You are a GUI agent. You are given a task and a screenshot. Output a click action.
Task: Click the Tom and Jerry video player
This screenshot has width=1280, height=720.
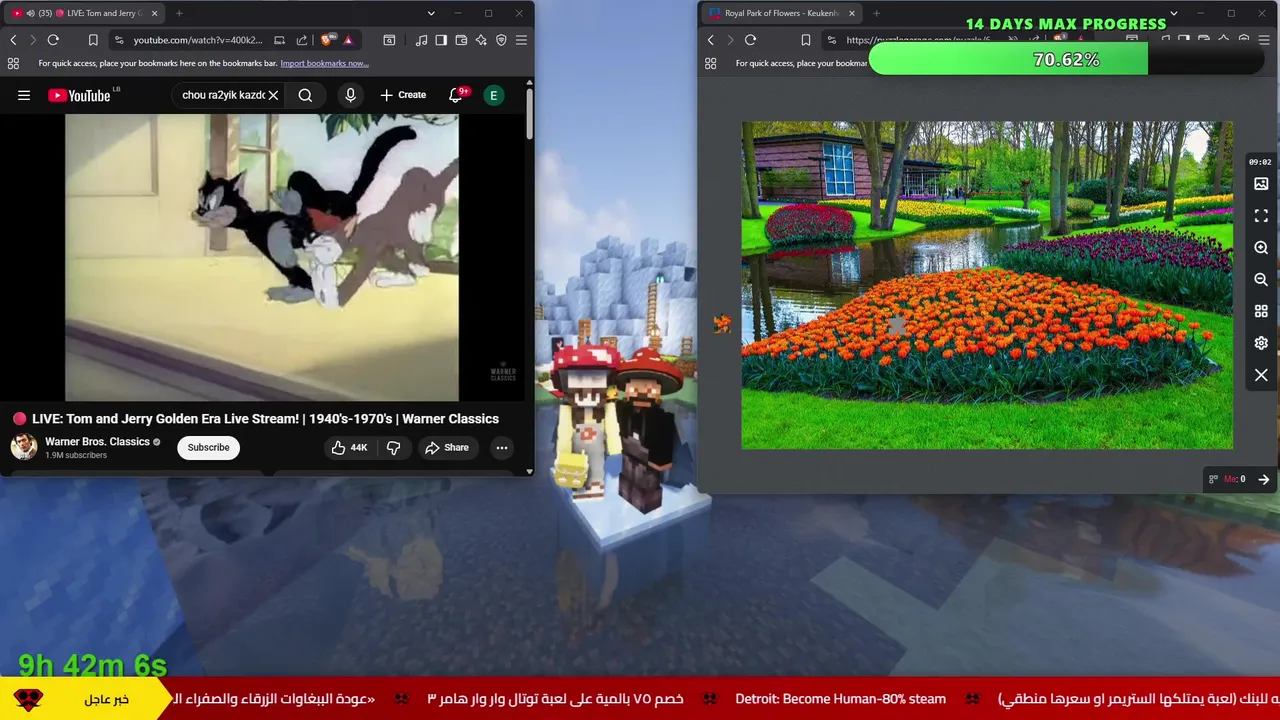tap(262, 257)
